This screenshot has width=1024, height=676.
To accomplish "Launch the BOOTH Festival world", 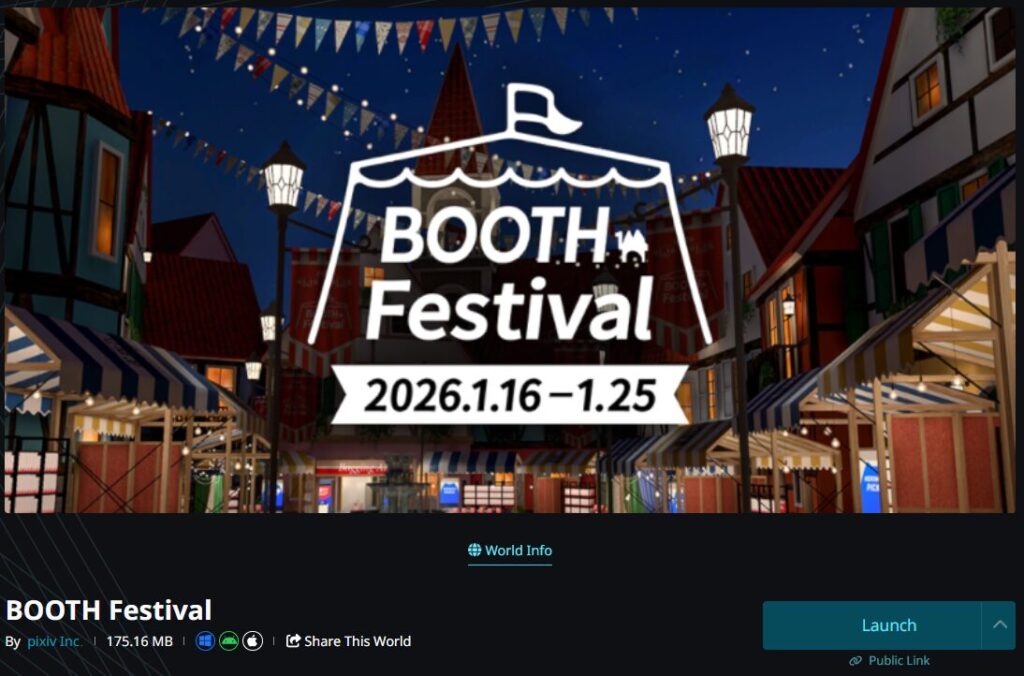I will (872, 625).
